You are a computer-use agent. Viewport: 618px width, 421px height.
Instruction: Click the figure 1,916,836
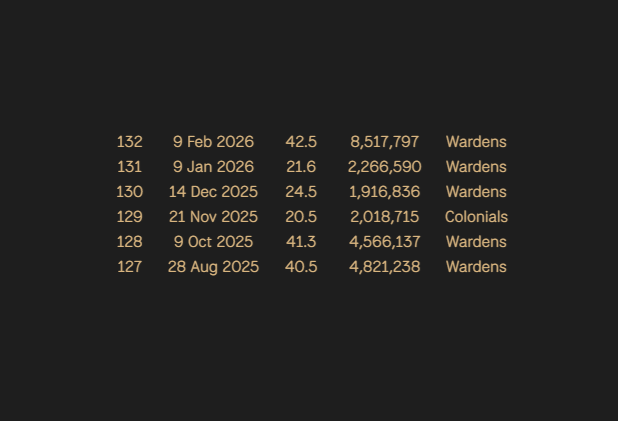tap(385, 192)
